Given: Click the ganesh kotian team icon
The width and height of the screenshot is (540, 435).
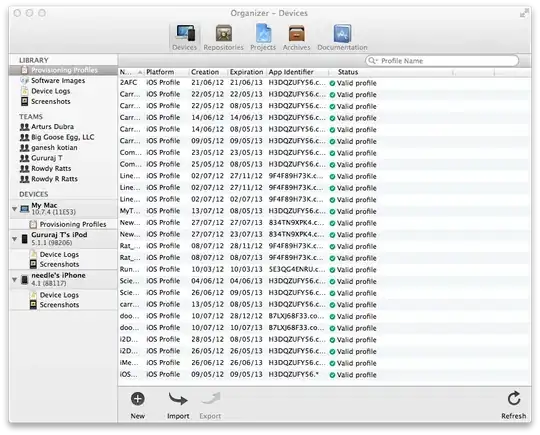Looking at the screenshot, I should pyautogui.click(x=24, y=148).
